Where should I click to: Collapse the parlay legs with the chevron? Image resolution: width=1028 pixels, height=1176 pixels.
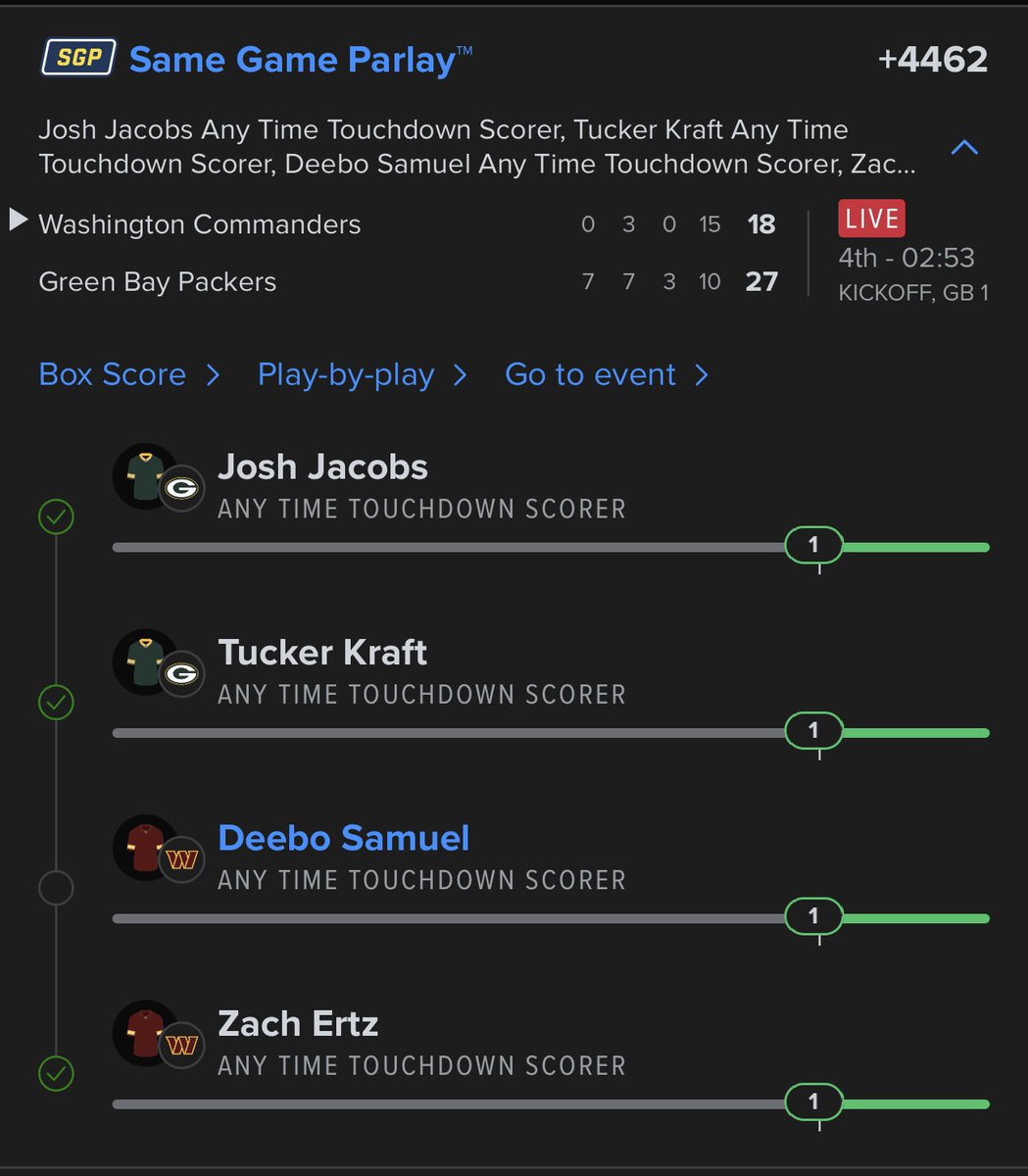point(965,148)
